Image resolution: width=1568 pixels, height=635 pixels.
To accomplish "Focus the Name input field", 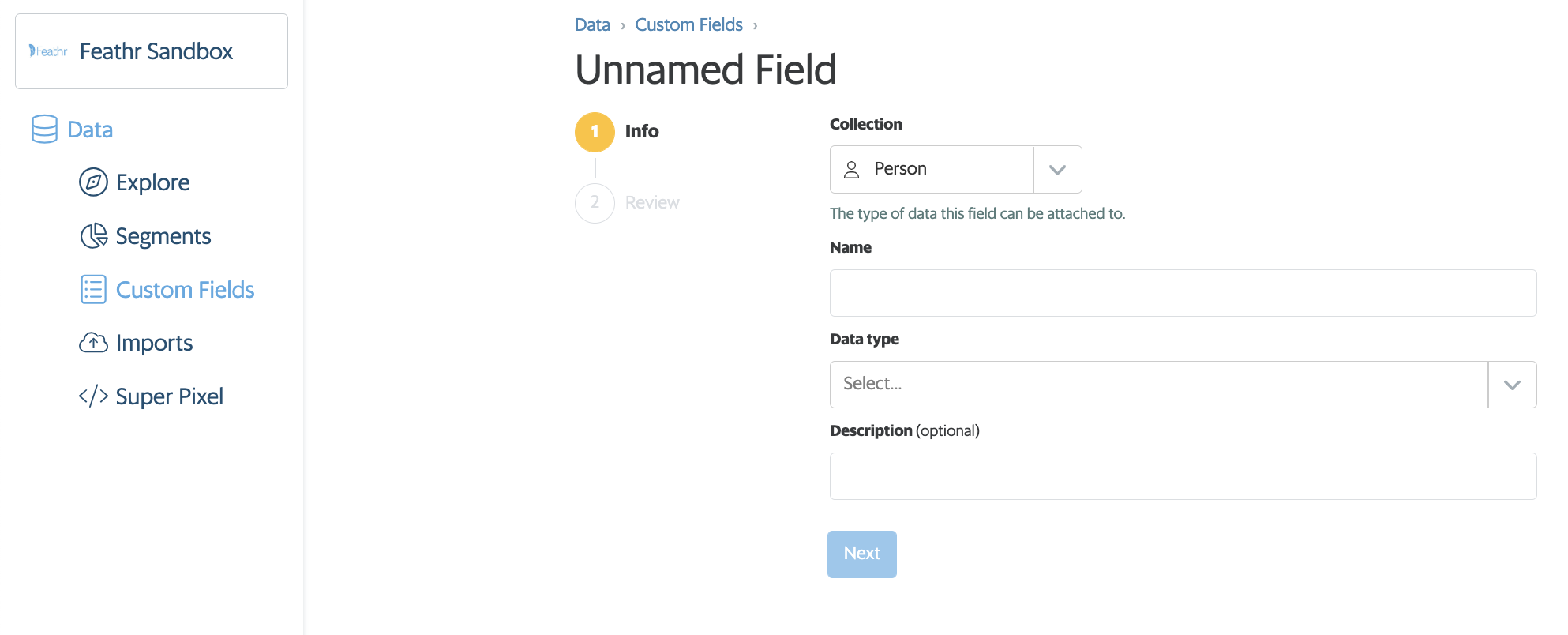I will point(1183,293).
